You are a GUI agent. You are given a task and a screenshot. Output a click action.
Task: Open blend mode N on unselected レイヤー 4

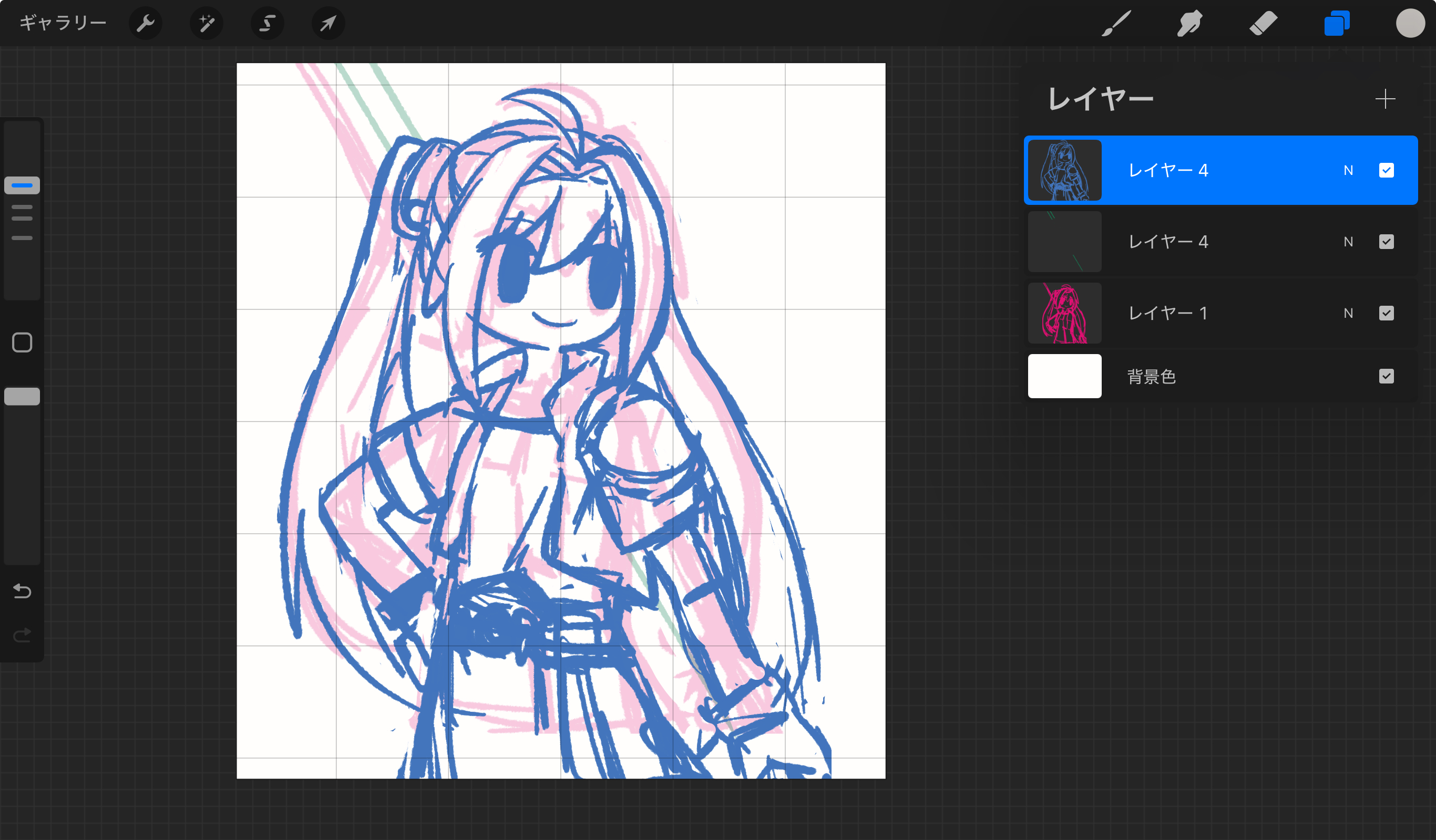[1348, 242]
